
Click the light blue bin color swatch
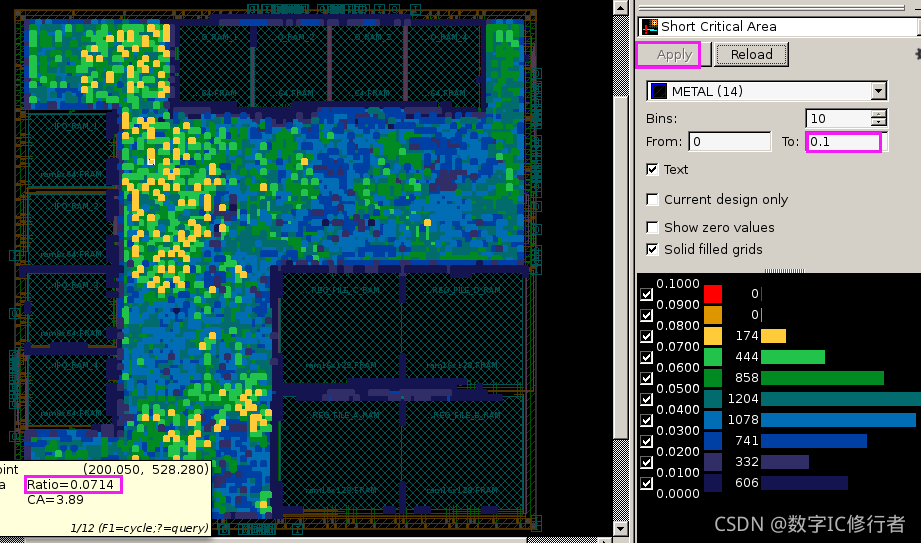[712, 420]
